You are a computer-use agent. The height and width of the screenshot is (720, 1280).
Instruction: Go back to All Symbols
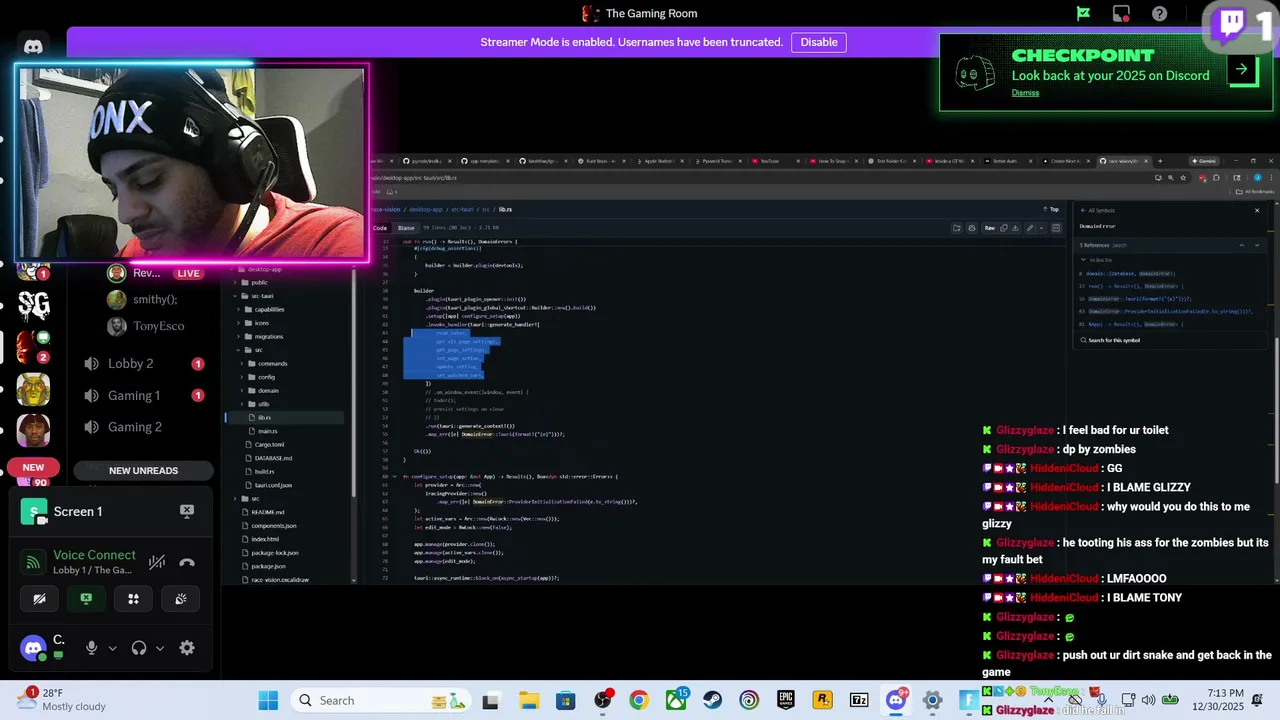(1098, 210)
